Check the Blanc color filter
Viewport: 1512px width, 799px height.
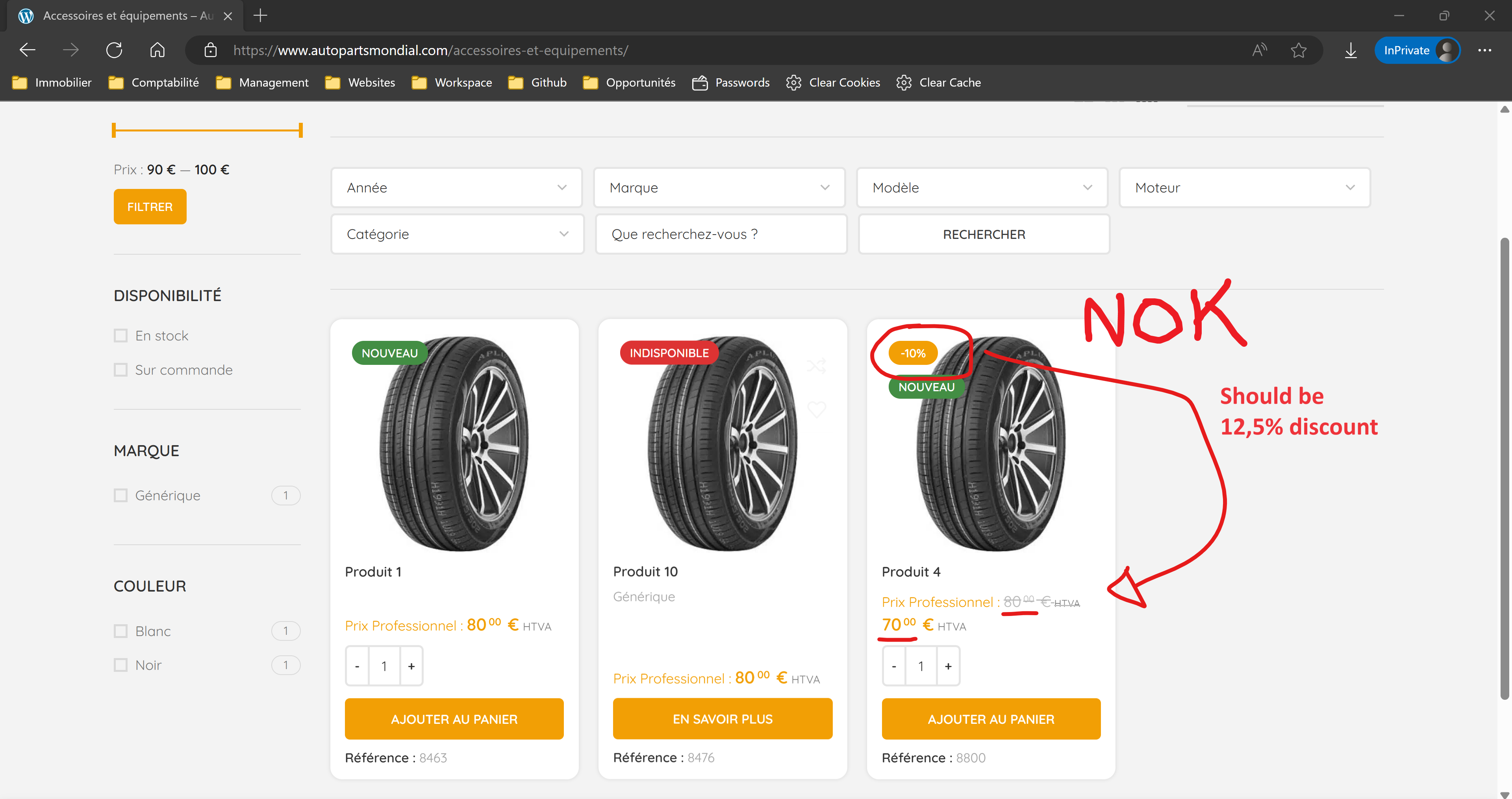[x=120, y=631]
